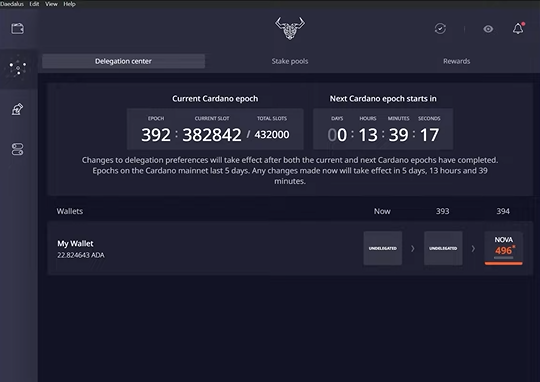Click the total slots 432000
This screenshot has width=540, height=382.
coord(272,134)
